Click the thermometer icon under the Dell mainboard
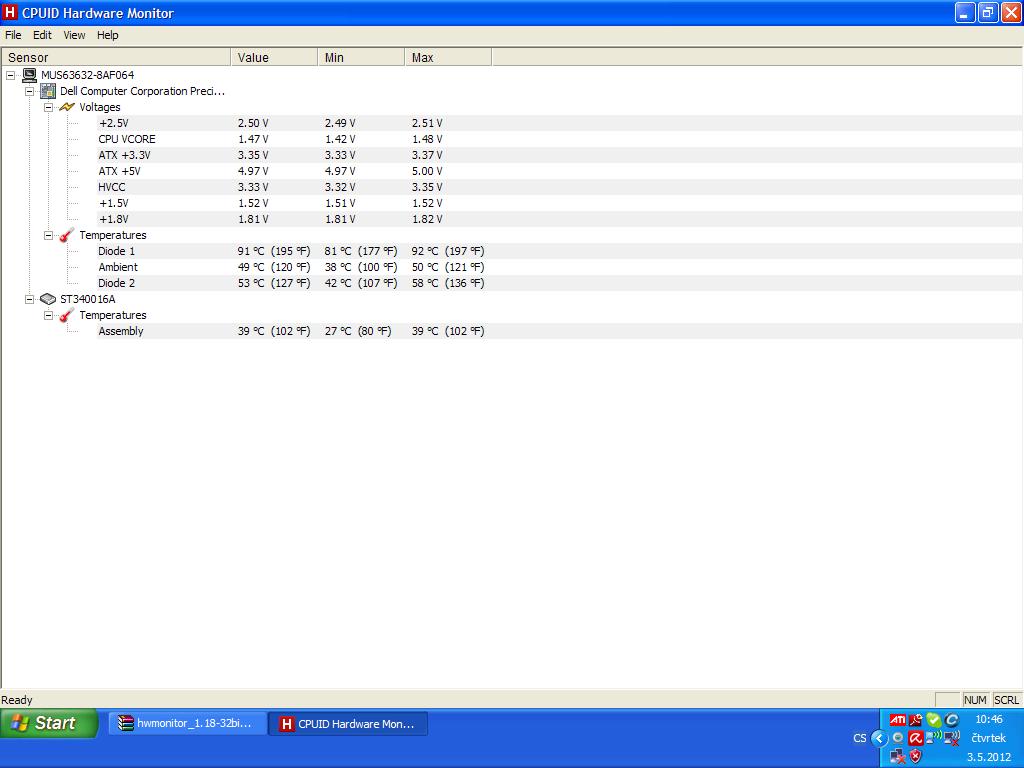1024x768 pixels. tap(67, 235)
